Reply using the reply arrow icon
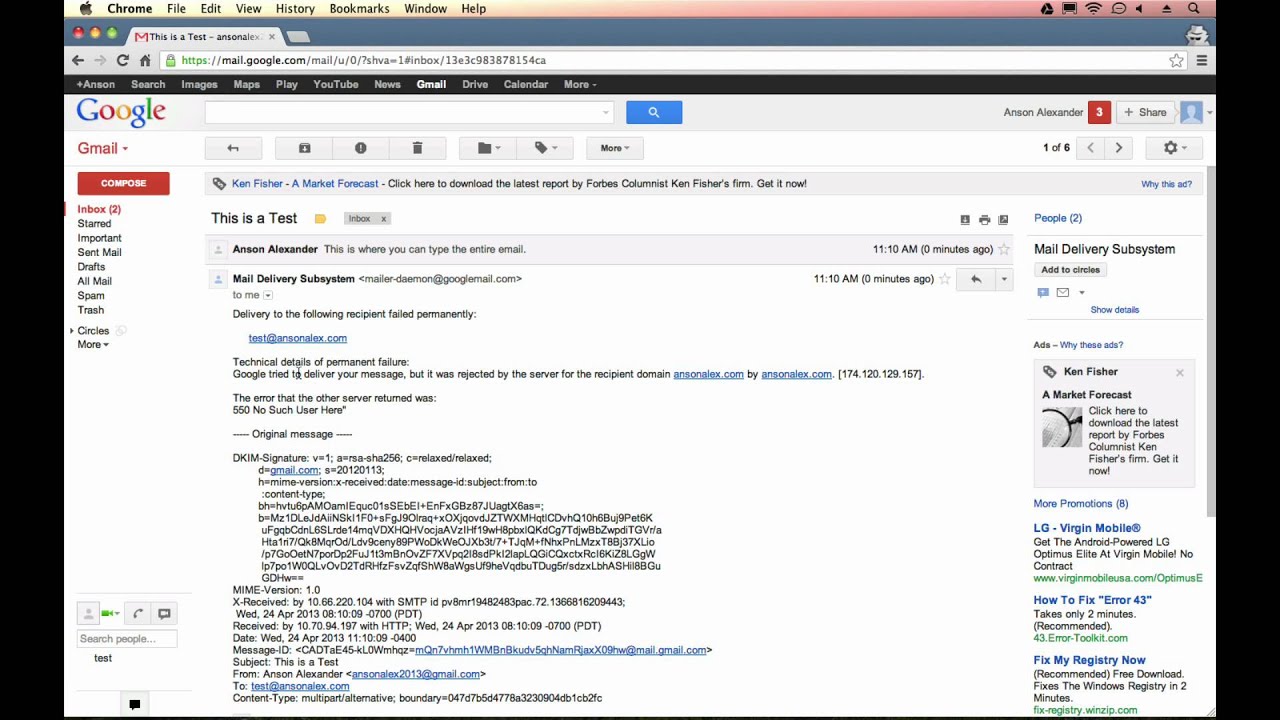 click(976, 279)
